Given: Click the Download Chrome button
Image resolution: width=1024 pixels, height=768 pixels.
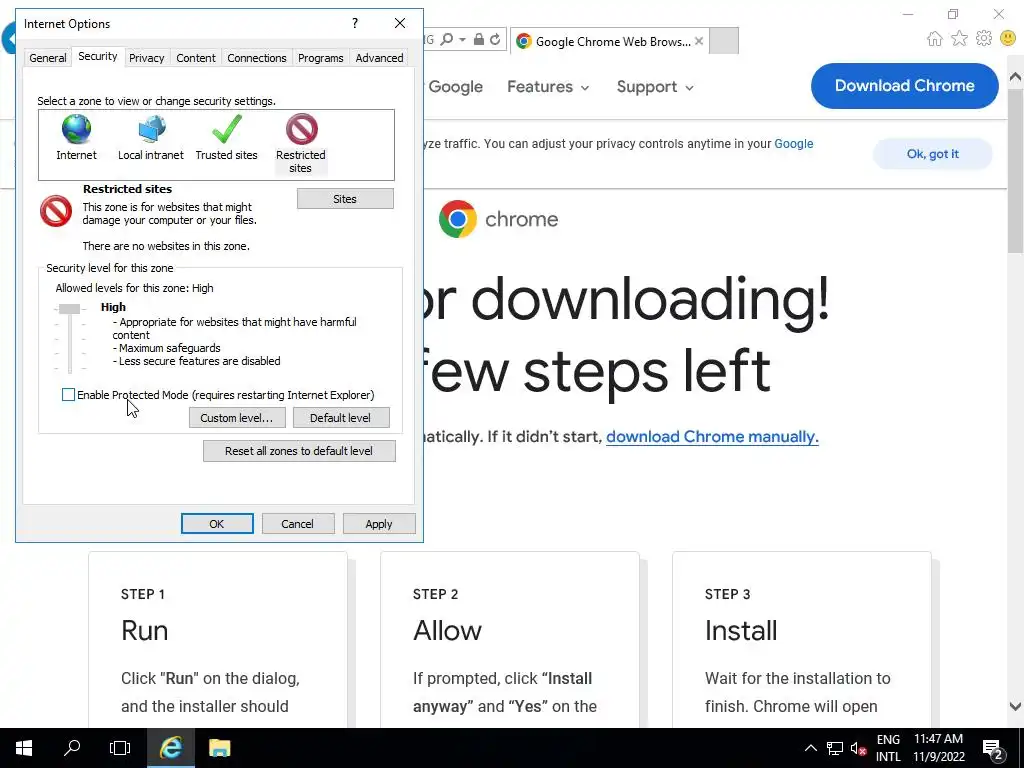Looking at the screenshot, I should coord(904,86).
